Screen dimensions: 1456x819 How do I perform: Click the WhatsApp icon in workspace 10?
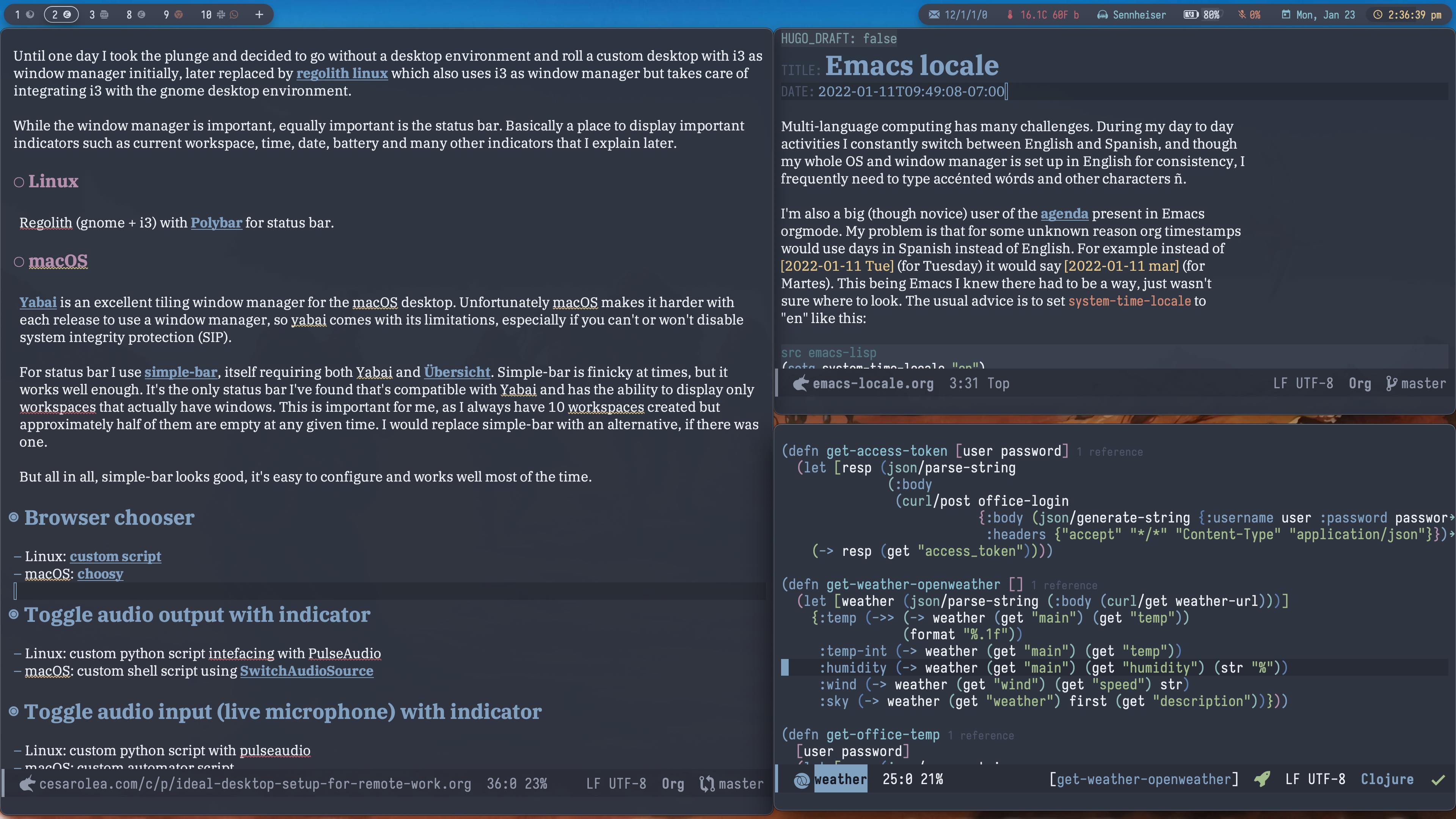[234, 15]
